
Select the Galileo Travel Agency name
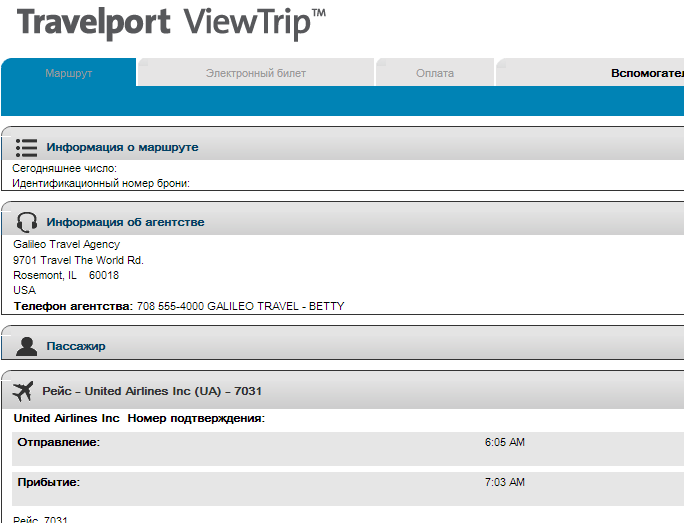66,244
